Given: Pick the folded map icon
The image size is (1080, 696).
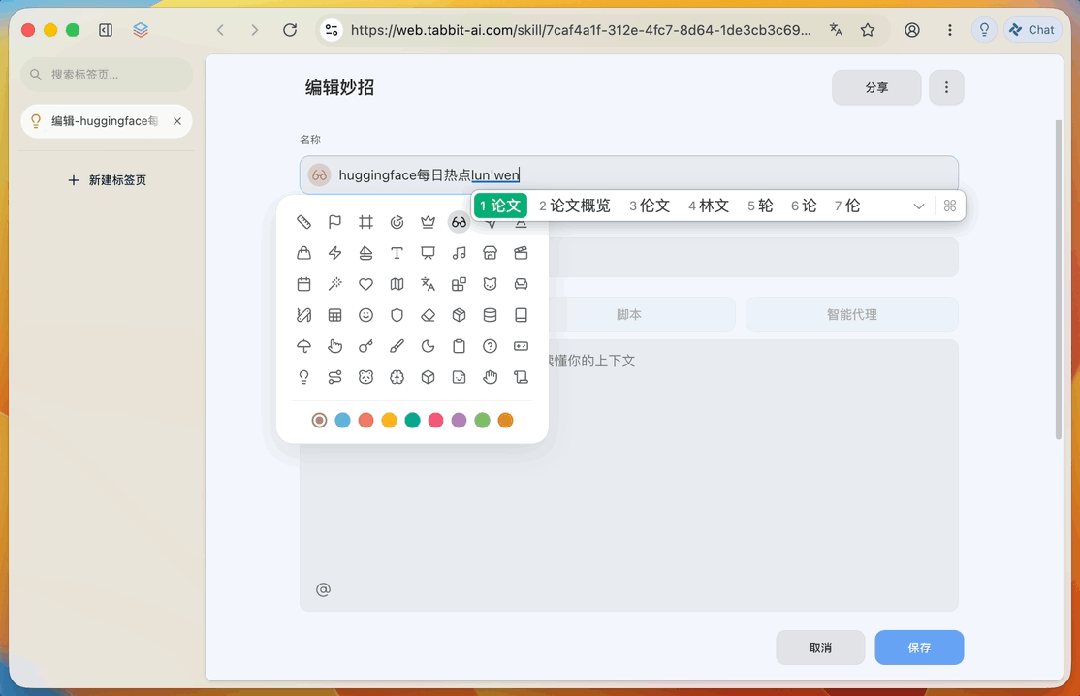Looking at the screenshot, I should [397, 284].
